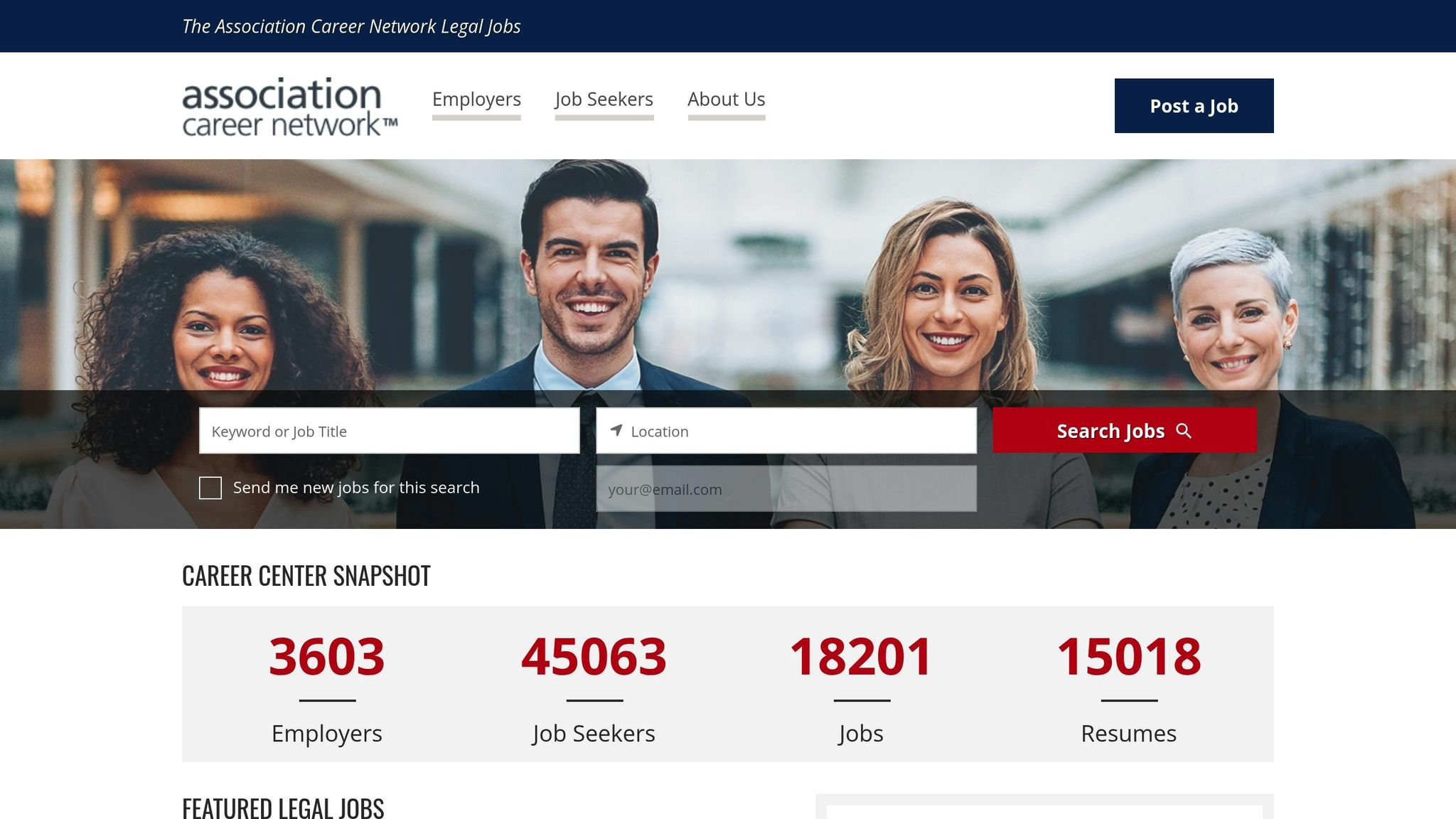This screenshot has height=819, width=1456.
Task: Open the About Us menu
Action: 726,100
